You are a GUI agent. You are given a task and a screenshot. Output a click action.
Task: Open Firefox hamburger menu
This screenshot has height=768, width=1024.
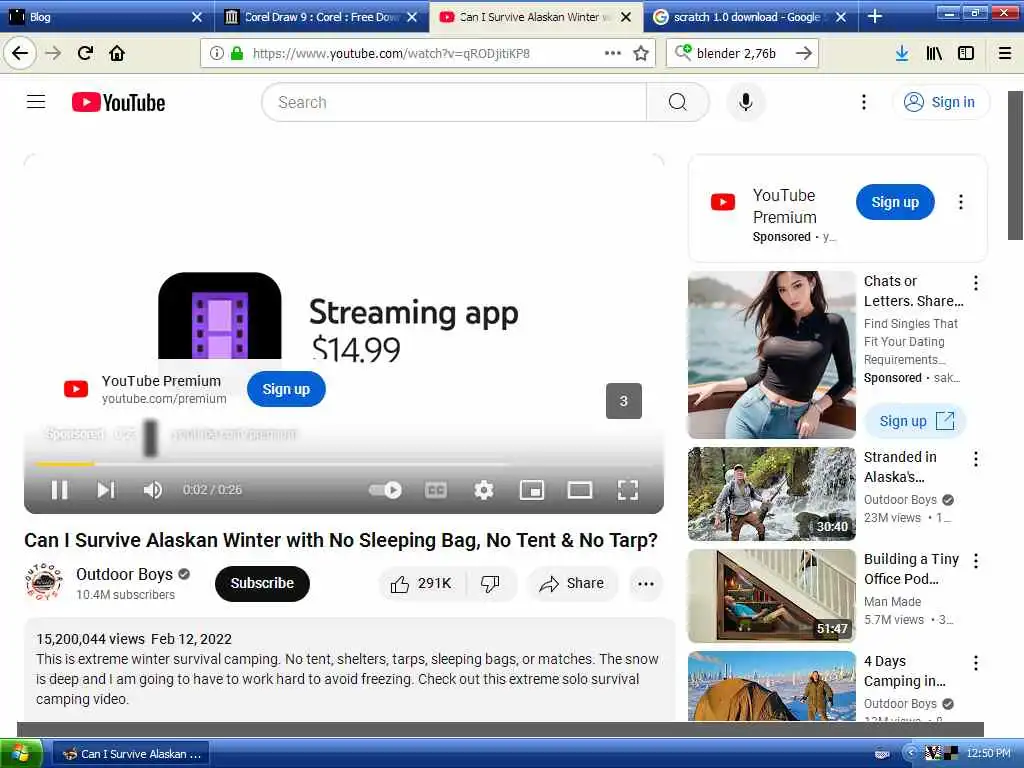coord(1005,53)
